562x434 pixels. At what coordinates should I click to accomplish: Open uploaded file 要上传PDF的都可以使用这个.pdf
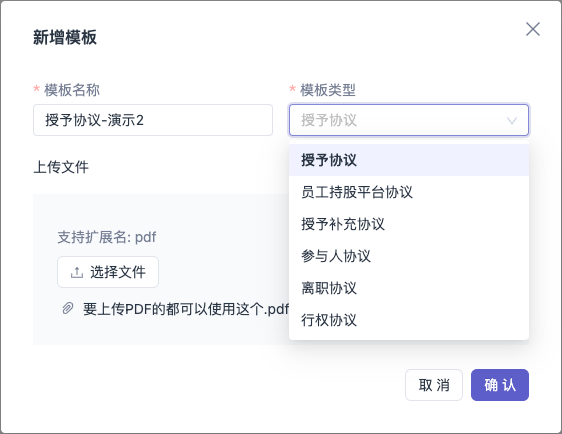click(x=186, y=309)
